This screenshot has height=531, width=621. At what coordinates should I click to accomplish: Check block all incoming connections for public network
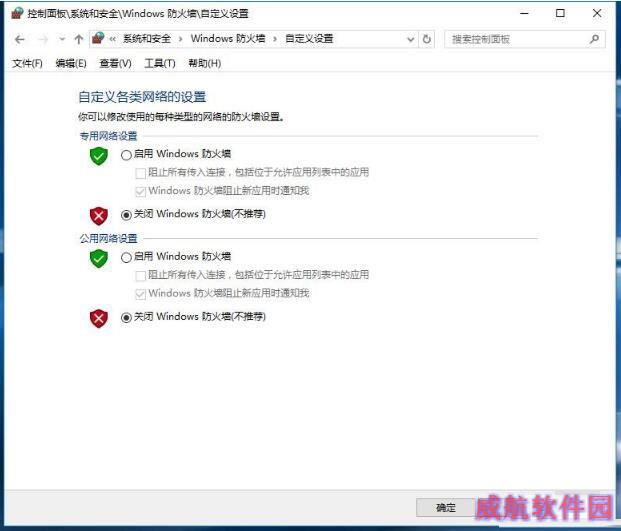[140, 276]
